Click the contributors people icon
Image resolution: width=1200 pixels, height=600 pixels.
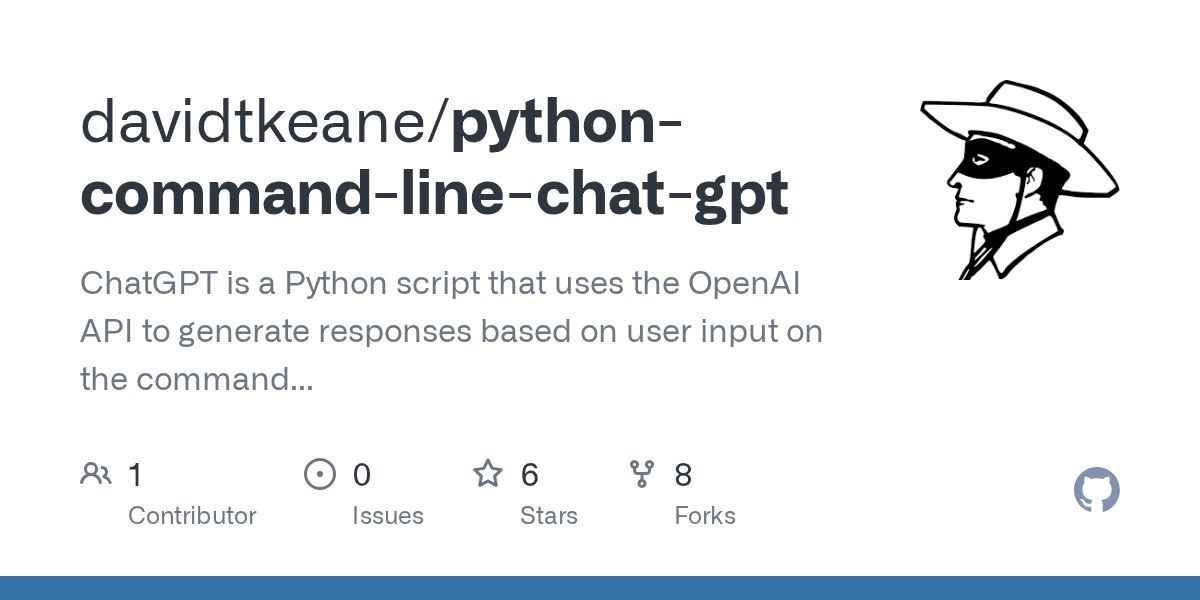95,474
